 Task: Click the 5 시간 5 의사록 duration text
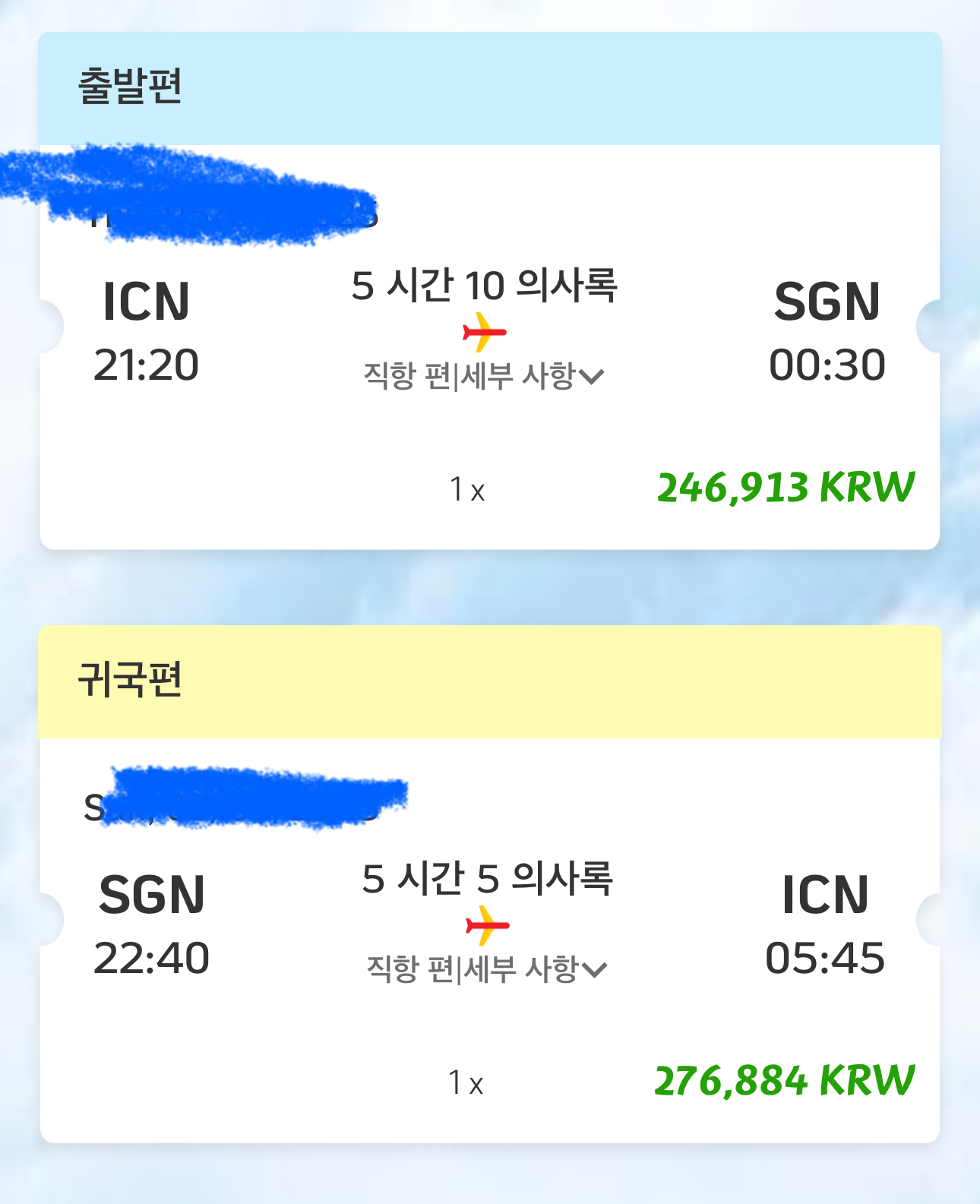[x=487, y=878]
